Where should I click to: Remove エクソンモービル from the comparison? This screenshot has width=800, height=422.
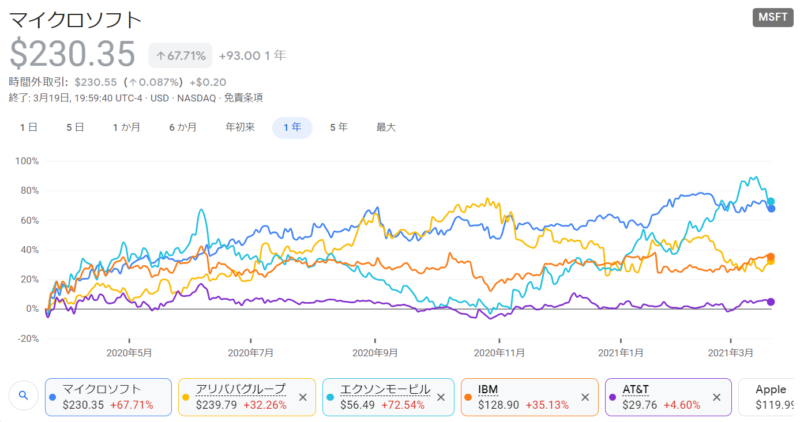[441, 397]
